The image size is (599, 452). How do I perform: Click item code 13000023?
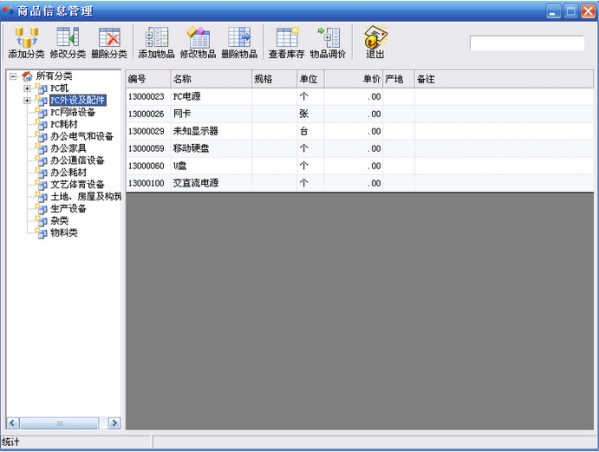[146, 97]
